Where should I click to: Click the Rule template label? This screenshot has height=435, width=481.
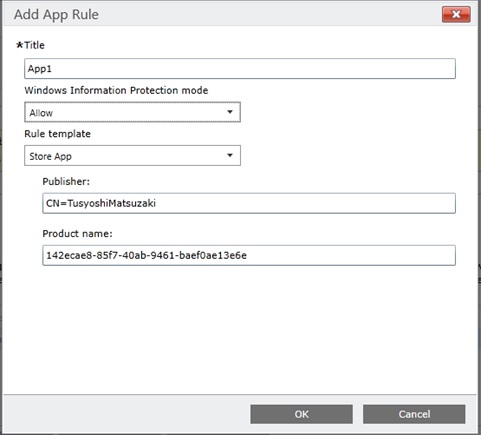(x=57, y=134)
